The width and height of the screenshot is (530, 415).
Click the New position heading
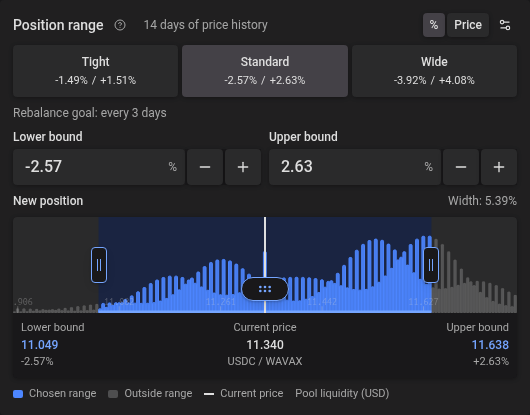[x=48, y=201]
